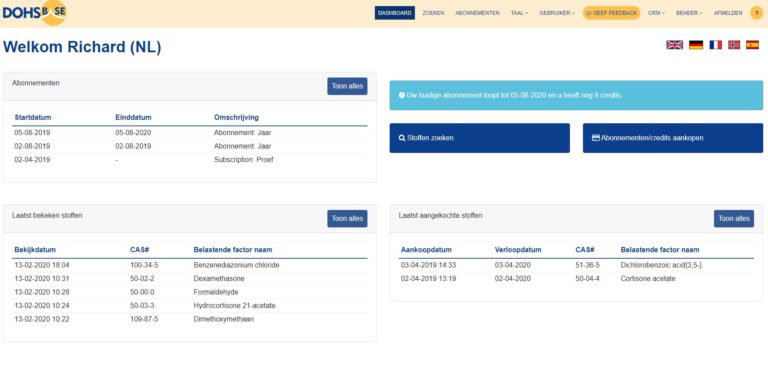Image resolution: width=768 pixels, height=372 pixels.
Task: Click the Dichlorobenzoic acid(3,5-) entry
Action: [x=661, y=265]
